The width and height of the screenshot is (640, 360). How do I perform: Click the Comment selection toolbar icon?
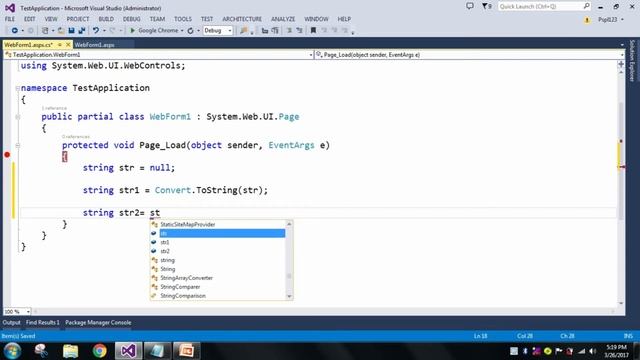coord(264,31)
